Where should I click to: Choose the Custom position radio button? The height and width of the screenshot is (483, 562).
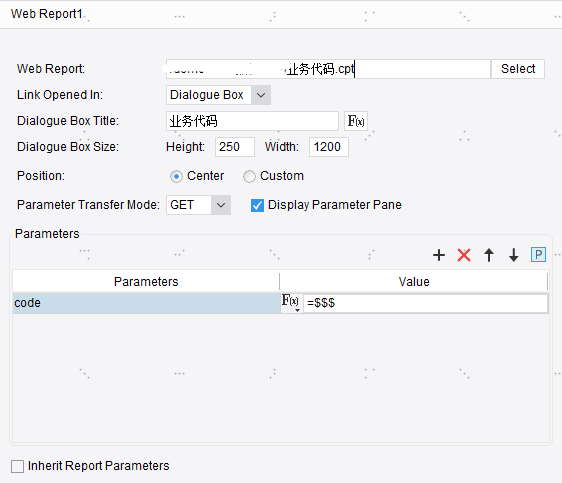click(249, 176)
